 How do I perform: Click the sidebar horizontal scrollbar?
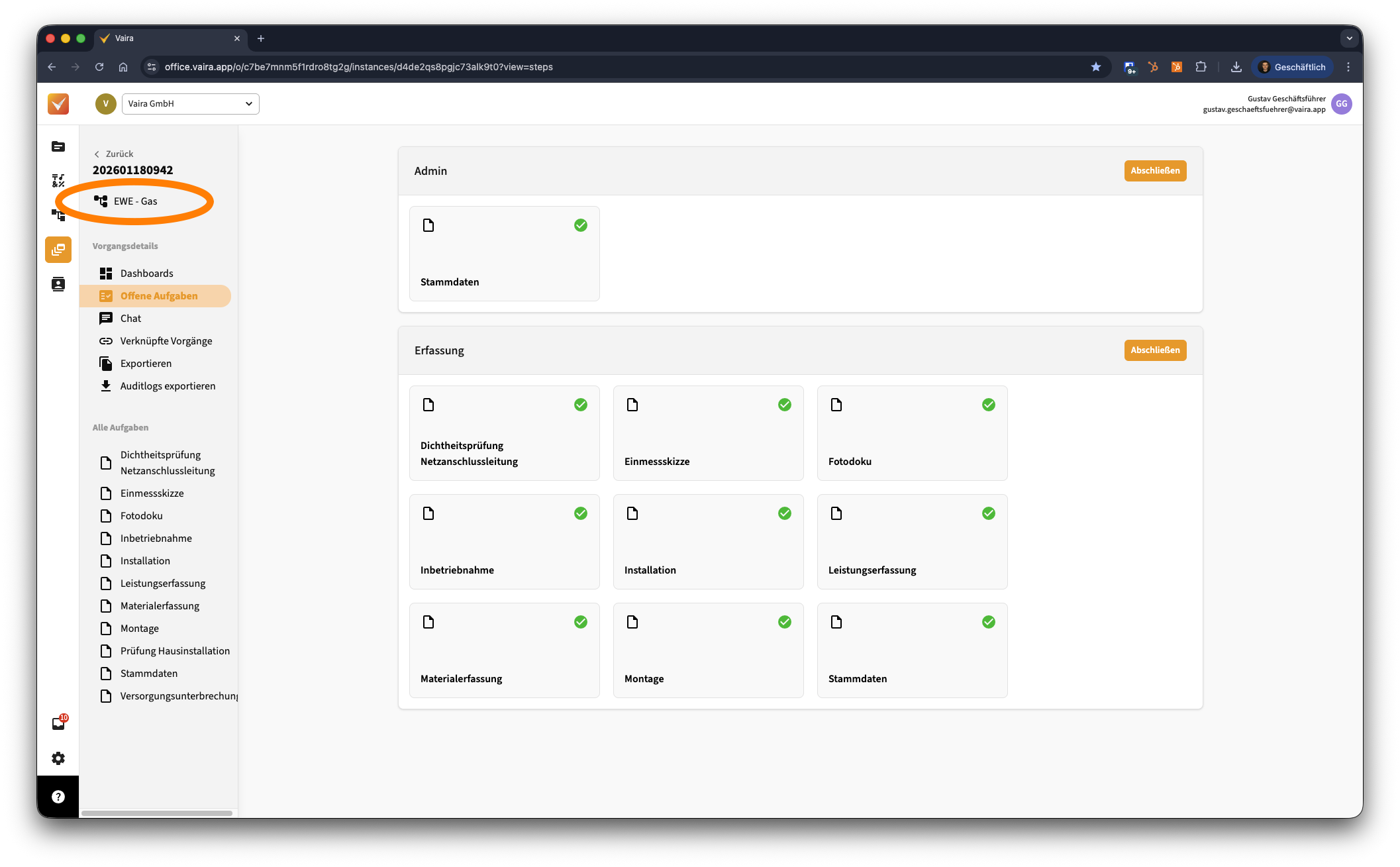(157, 813)
